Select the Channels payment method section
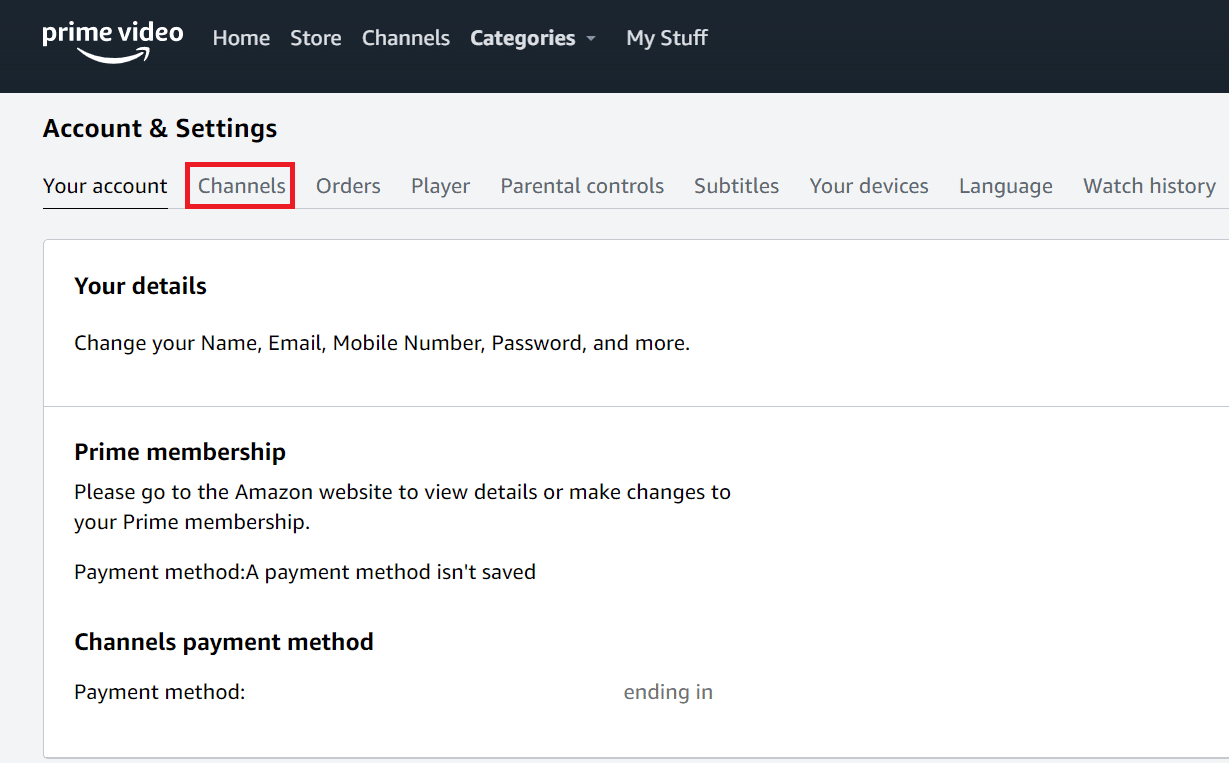This screenshot has width=1229, height=763. (224, 642)
